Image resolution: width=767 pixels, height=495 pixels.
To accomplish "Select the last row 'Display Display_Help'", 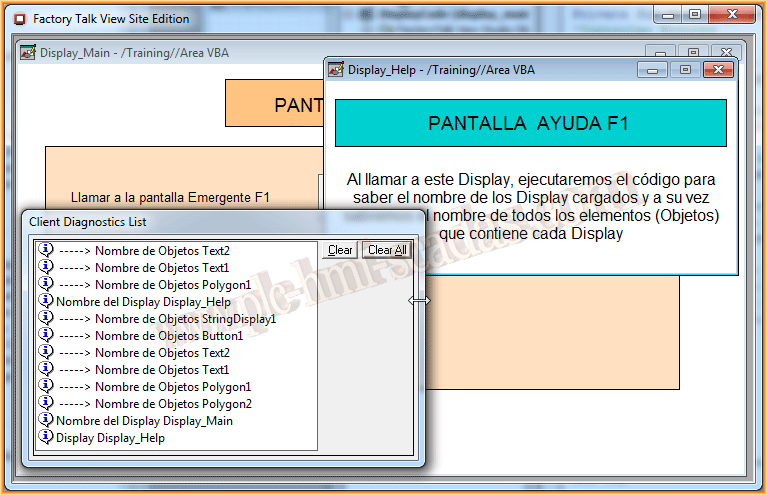I will click(x=110, y=438).
